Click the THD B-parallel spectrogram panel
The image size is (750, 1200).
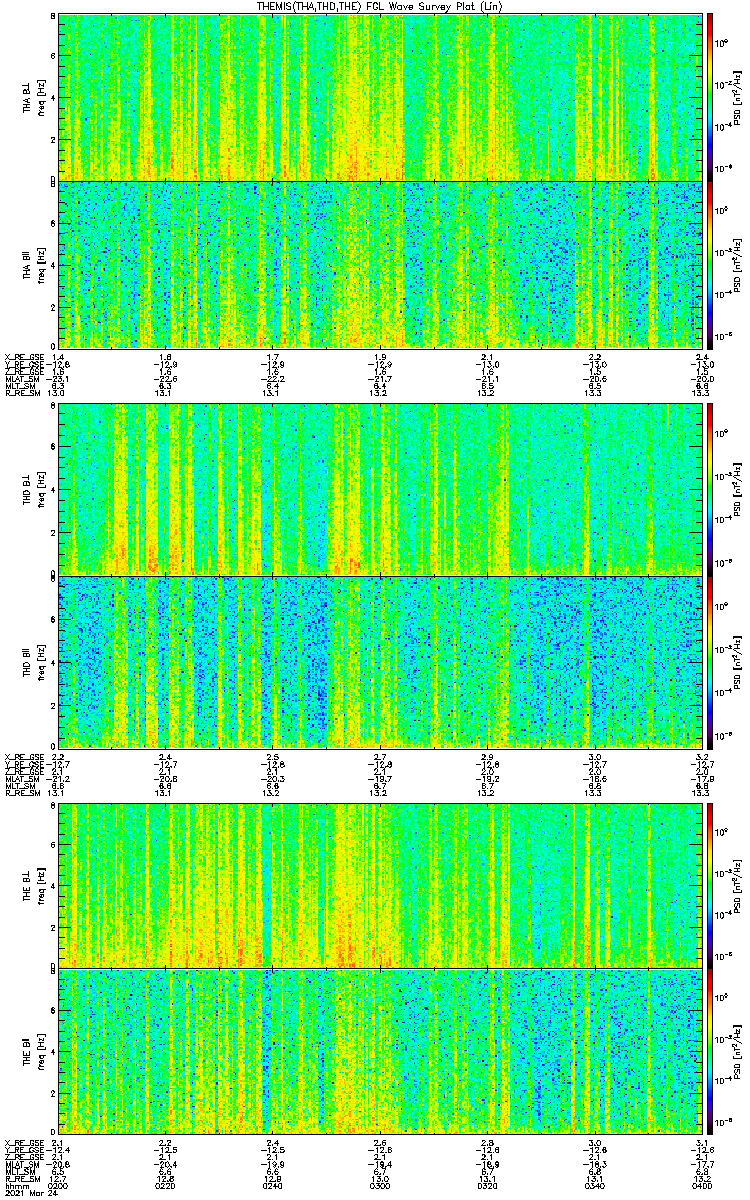(380, 660)
